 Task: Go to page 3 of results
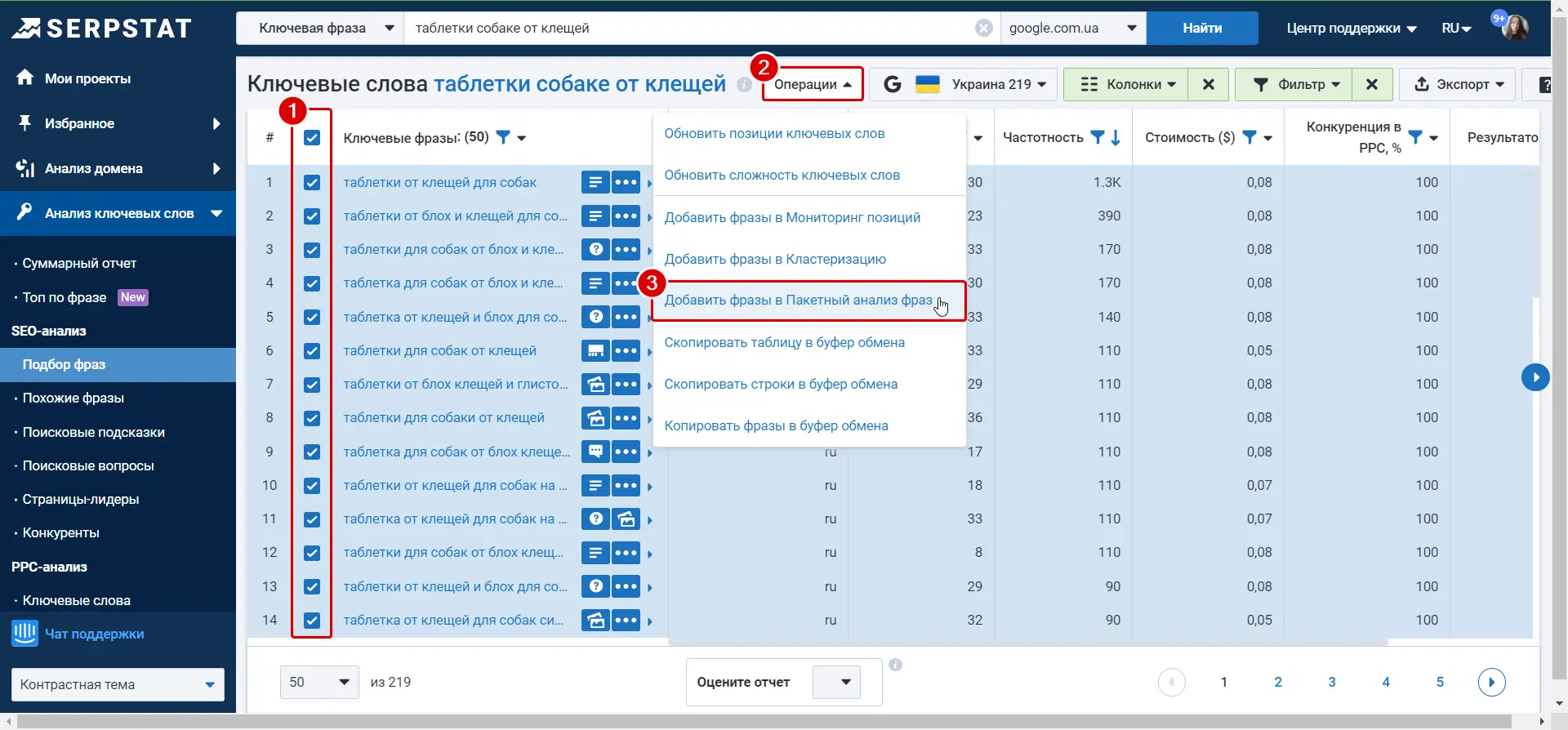[x=1331, y=682]
